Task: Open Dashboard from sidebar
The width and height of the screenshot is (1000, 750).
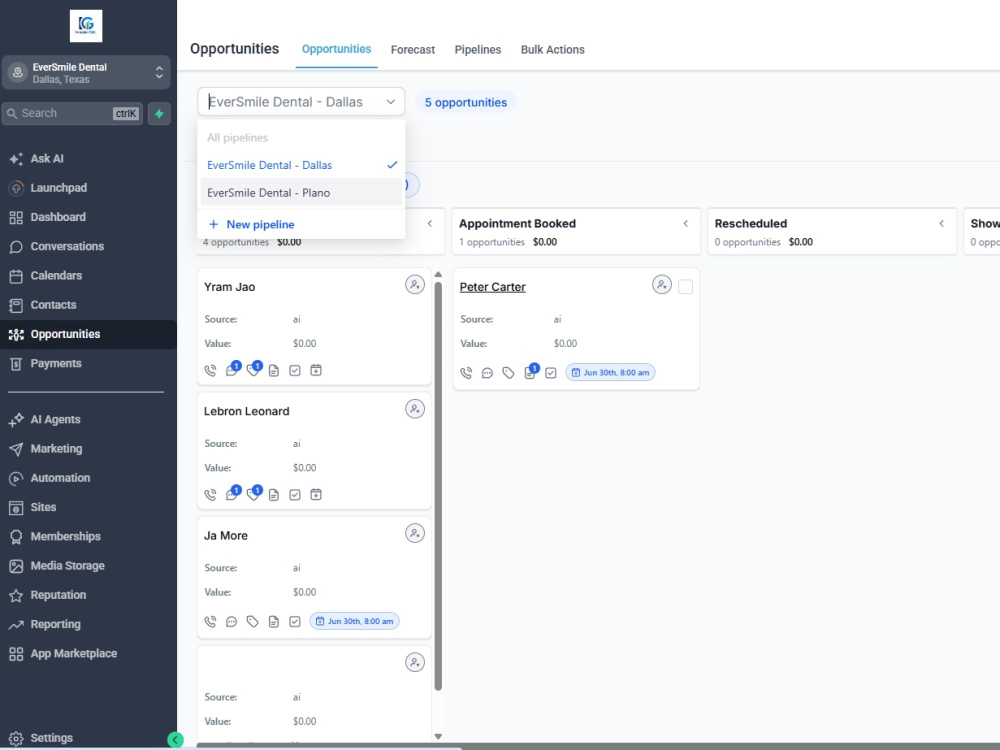Action: 57,217
